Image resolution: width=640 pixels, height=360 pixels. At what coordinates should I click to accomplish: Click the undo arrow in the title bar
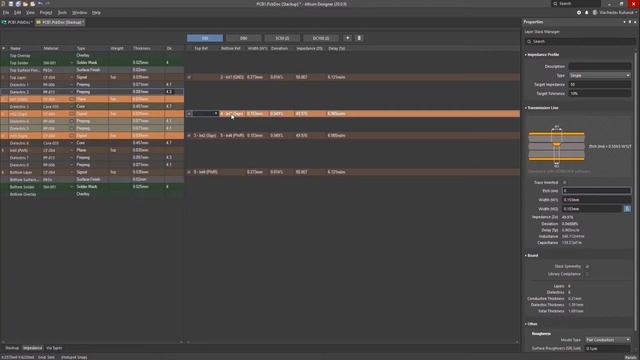point(40,4)
